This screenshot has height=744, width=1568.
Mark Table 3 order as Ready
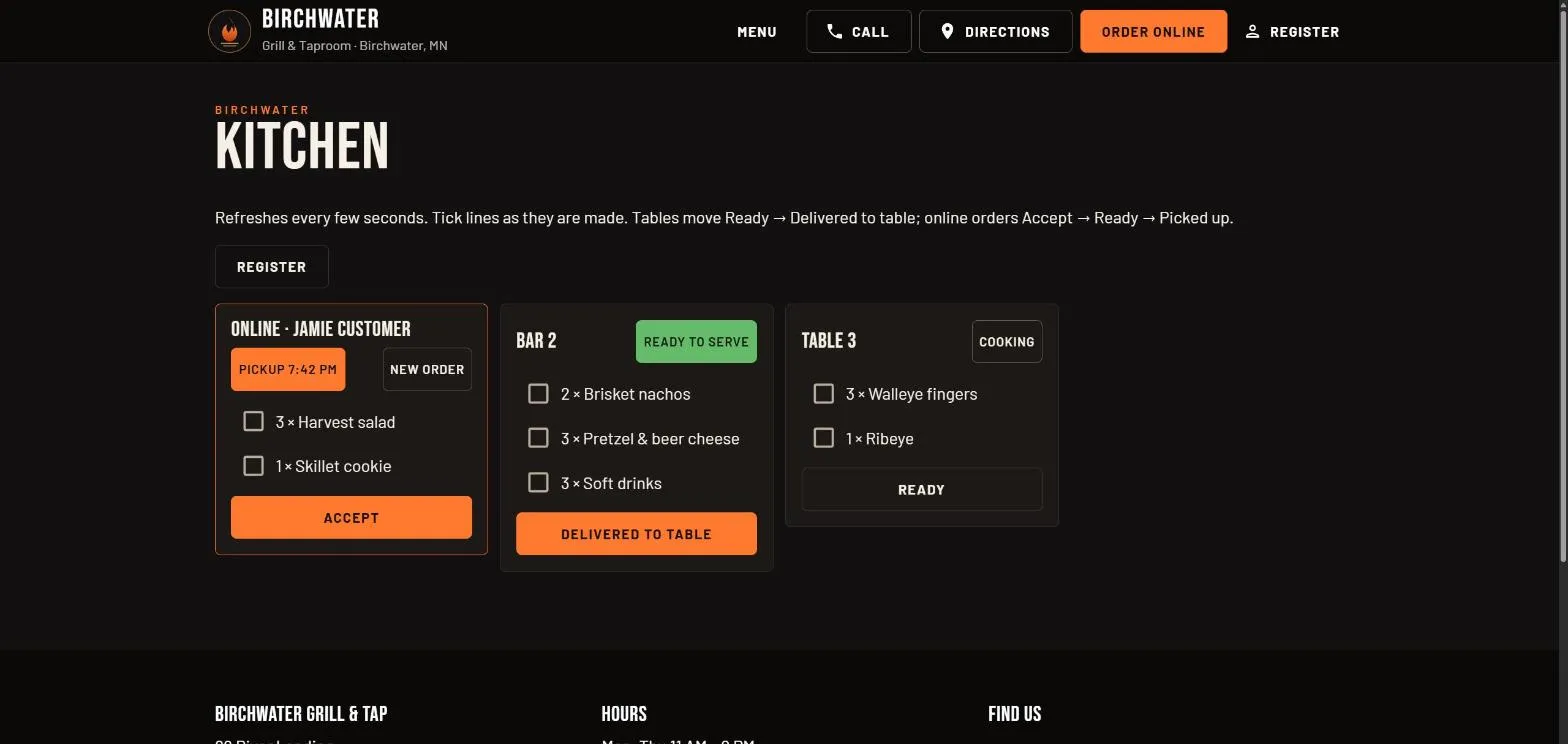(921, 489)
